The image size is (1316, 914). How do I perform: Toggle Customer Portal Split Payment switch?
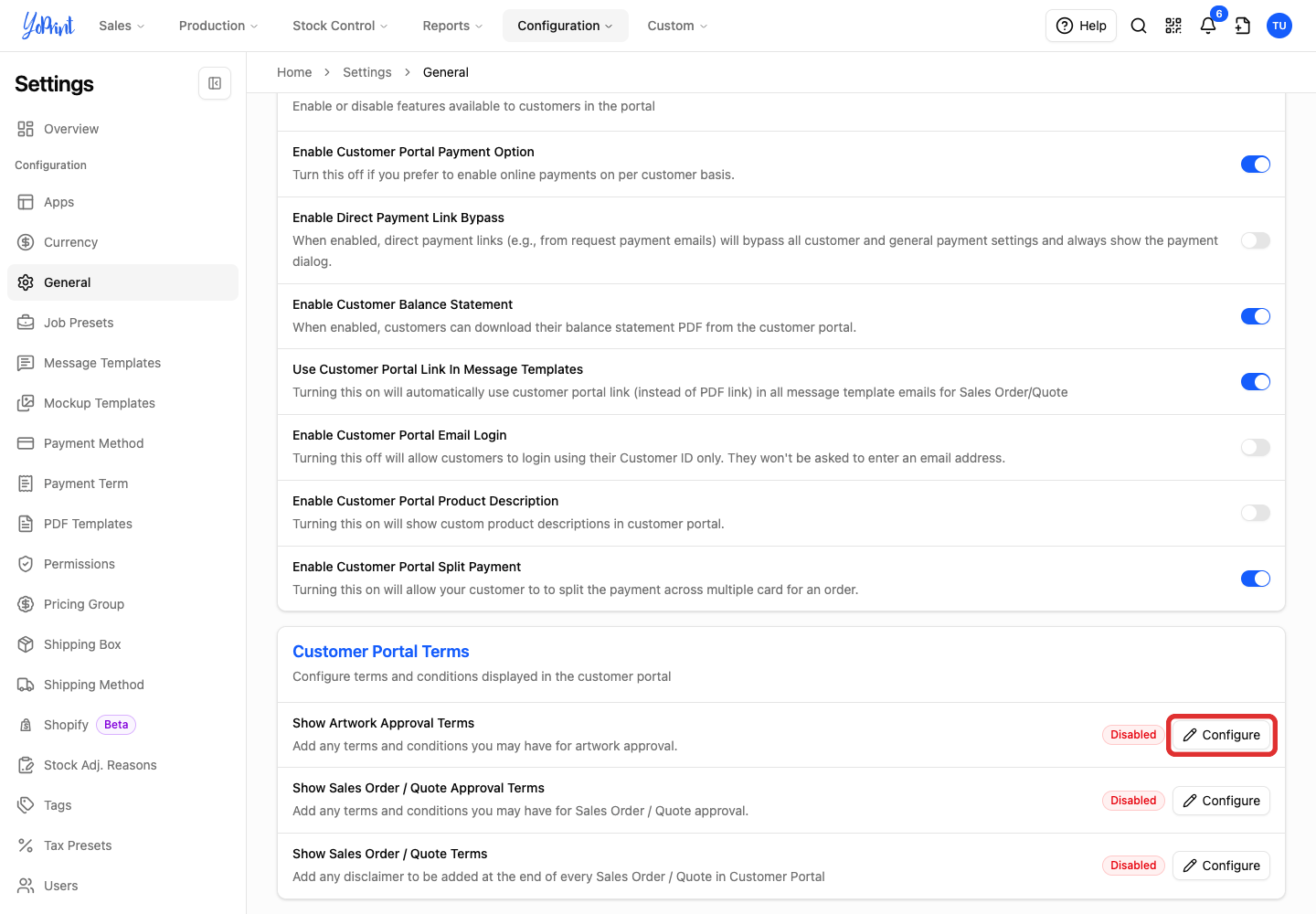point(1256,579)
